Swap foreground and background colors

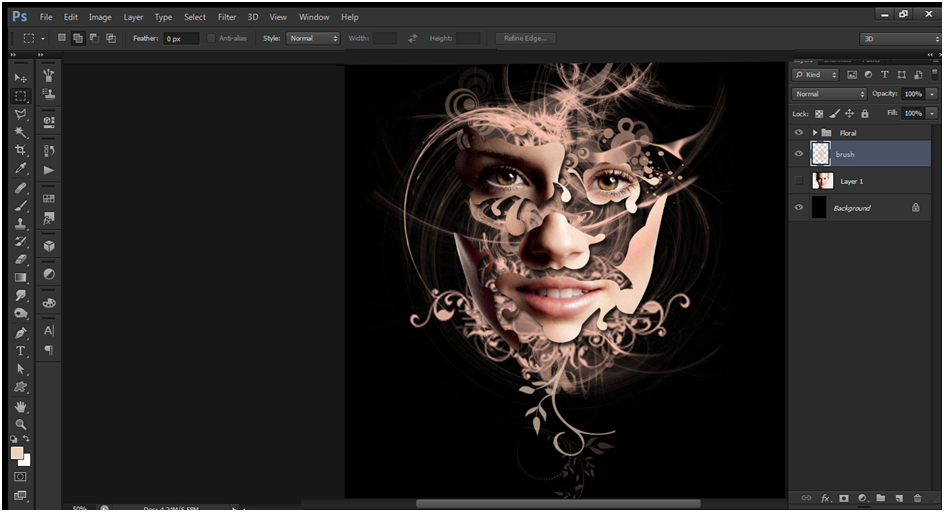coord(26,439)
